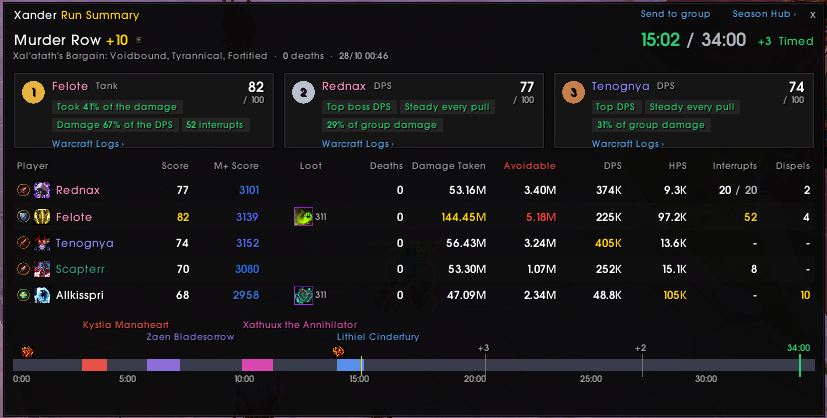Viewport: 827px width, 418px height.
Task: Select the Felote player name in table
Action: (x=74, y=217)
